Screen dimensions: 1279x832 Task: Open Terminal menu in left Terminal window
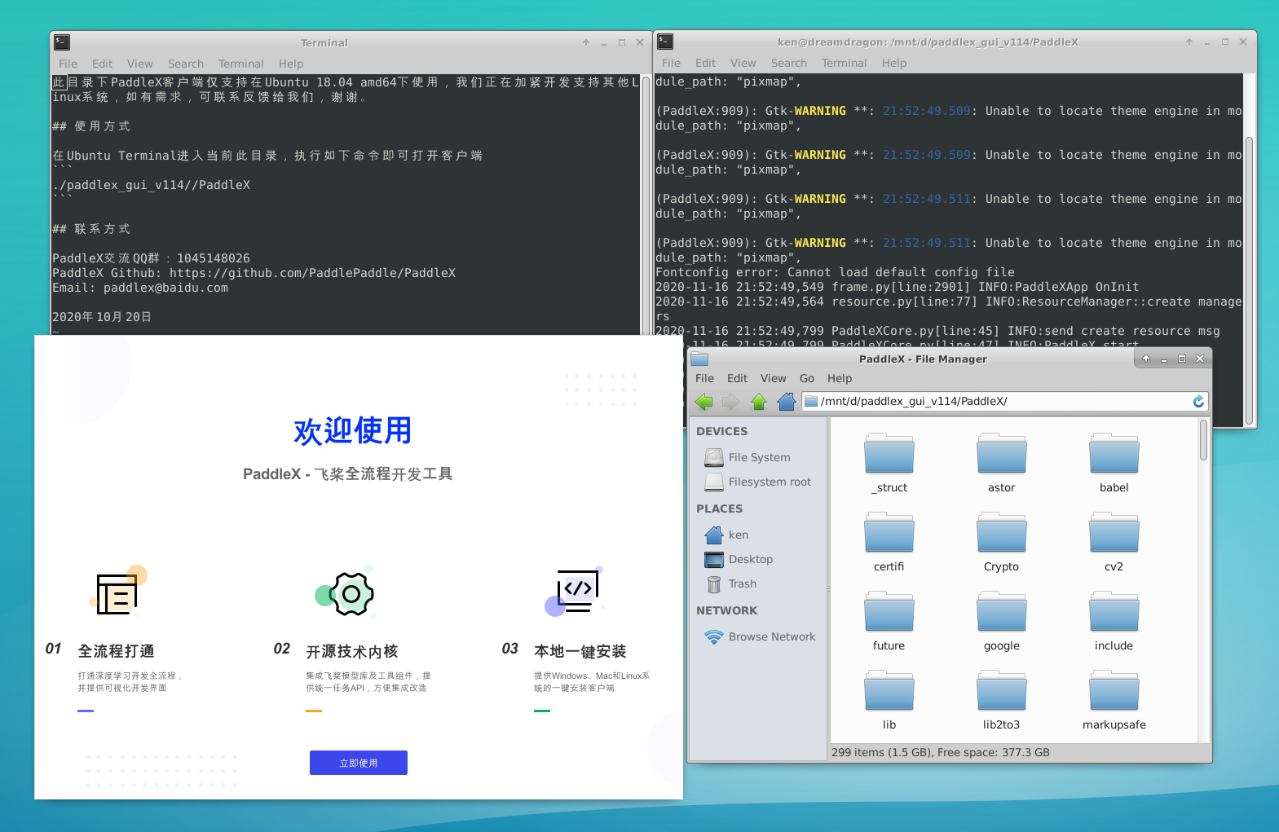[x=241, y=64]
